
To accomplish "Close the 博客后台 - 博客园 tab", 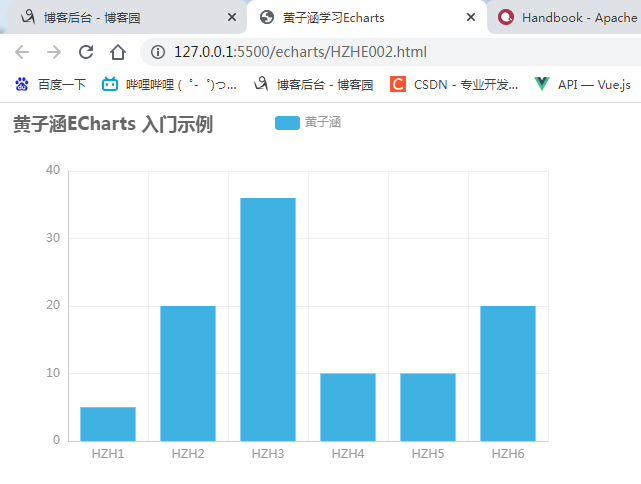I will click(232, 17).
